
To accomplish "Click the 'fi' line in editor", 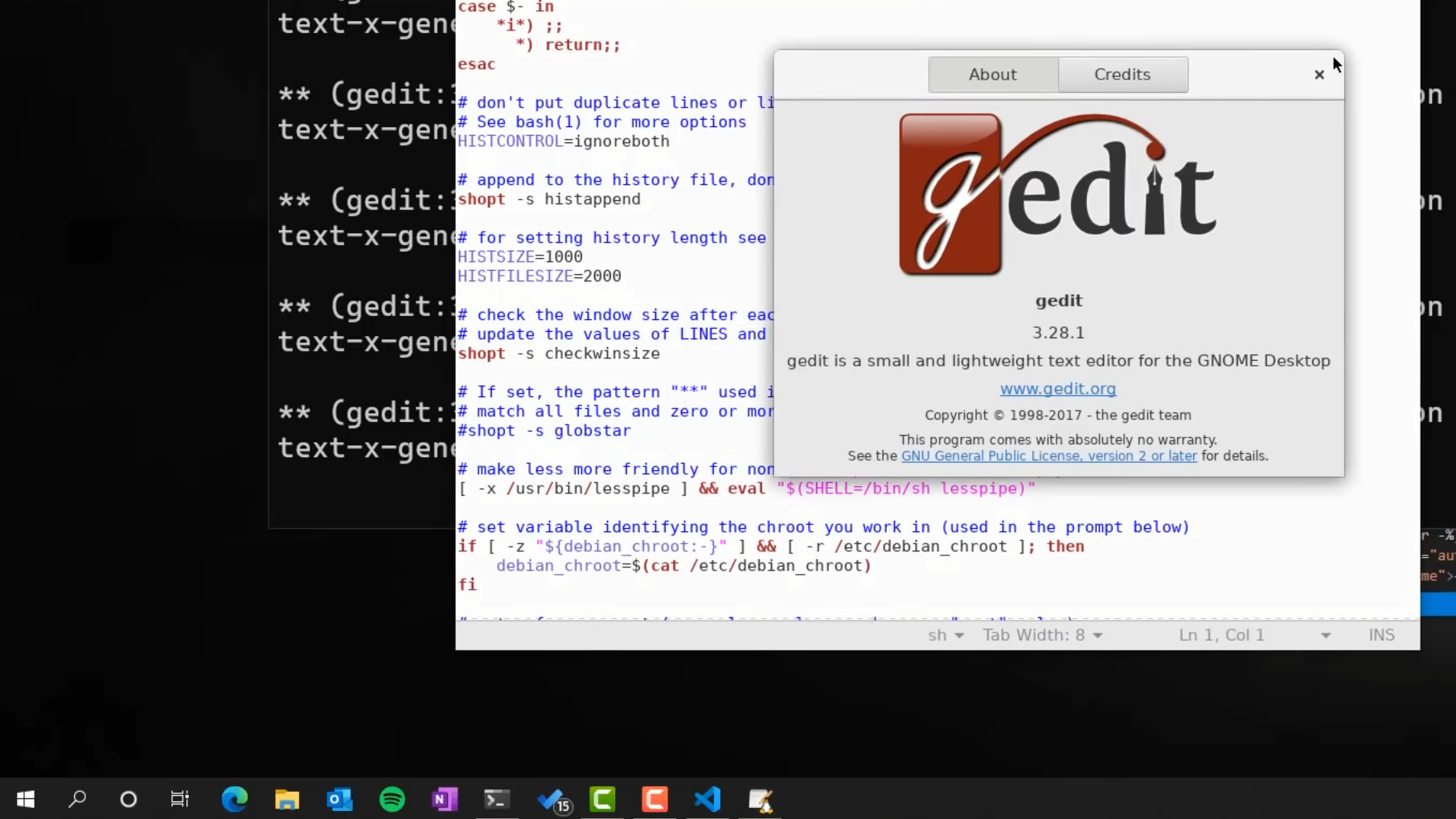I will click(x=467, y=585).
